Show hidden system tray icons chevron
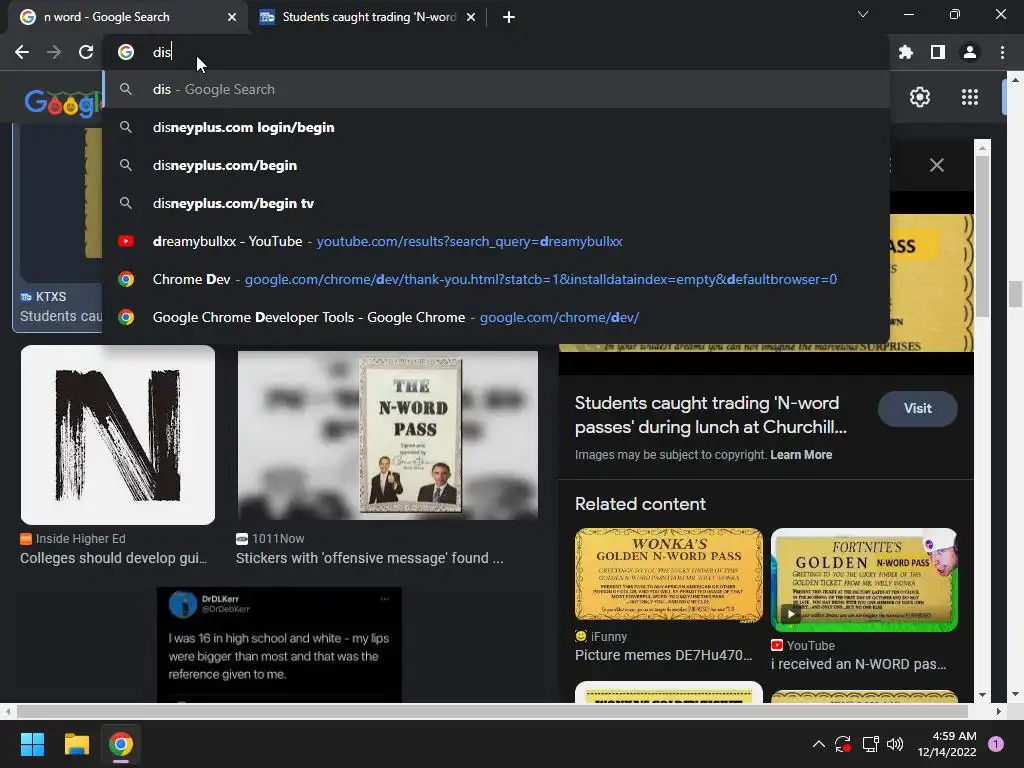This screenshot has width=1024, height=768. [818, 744]
